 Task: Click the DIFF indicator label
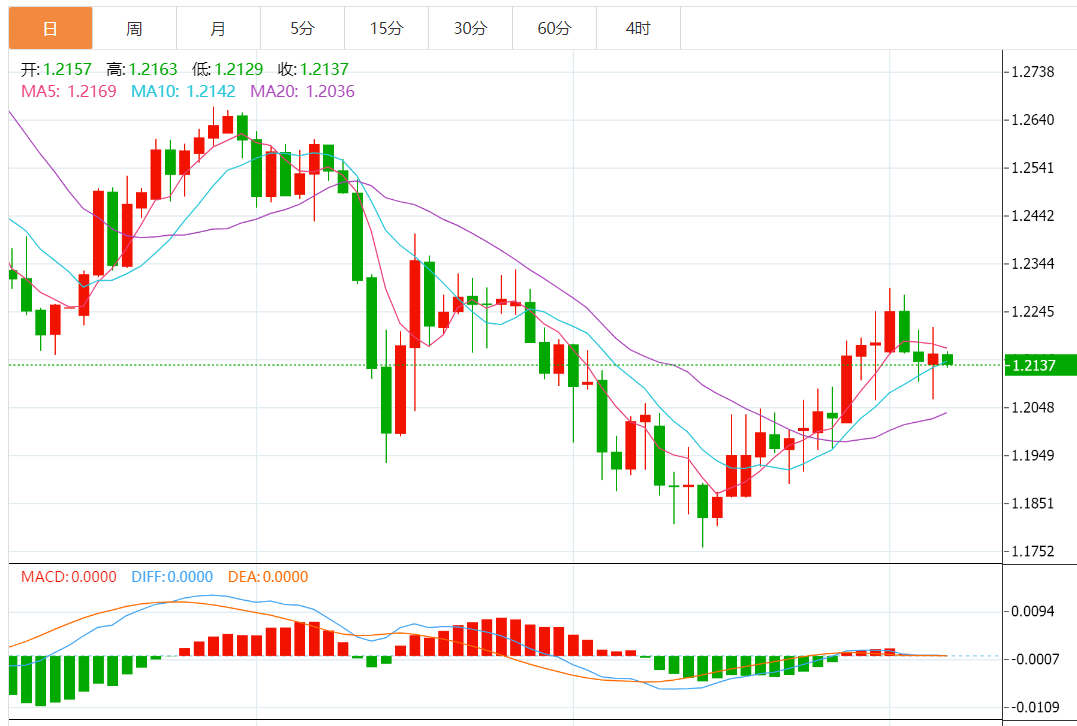(172, 577)
